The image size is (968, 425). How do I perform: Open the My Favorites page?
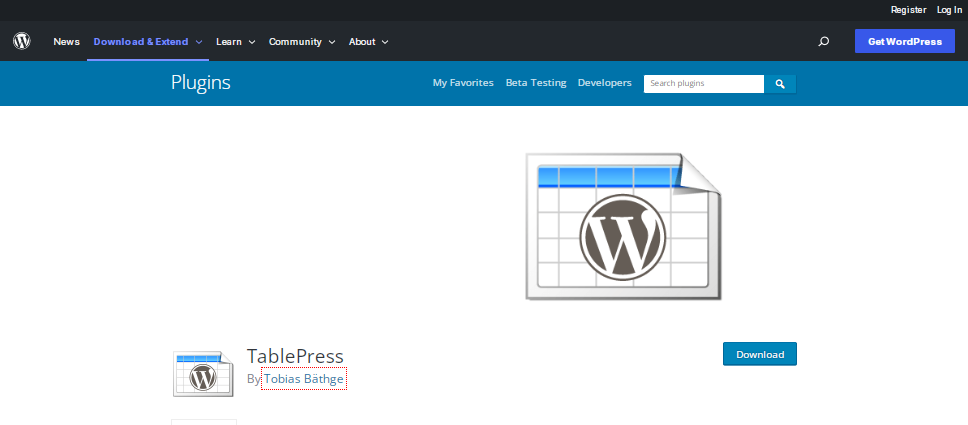point(463,83)
